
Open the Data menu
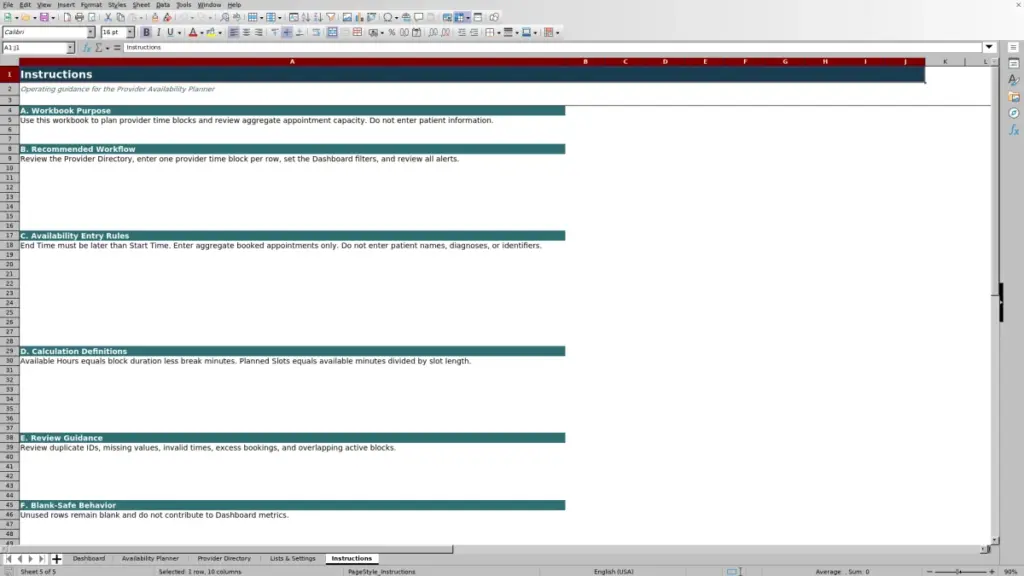coord(163,5)
